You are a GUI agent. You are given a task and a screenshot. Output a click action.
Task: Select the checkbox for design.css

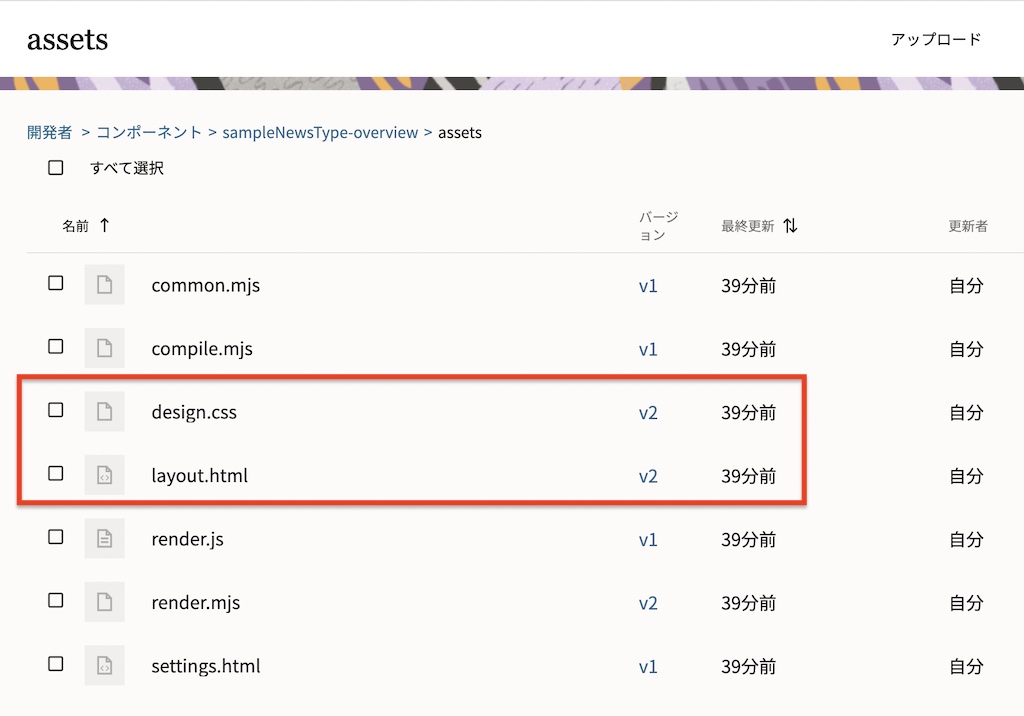(x=56, y=410)
